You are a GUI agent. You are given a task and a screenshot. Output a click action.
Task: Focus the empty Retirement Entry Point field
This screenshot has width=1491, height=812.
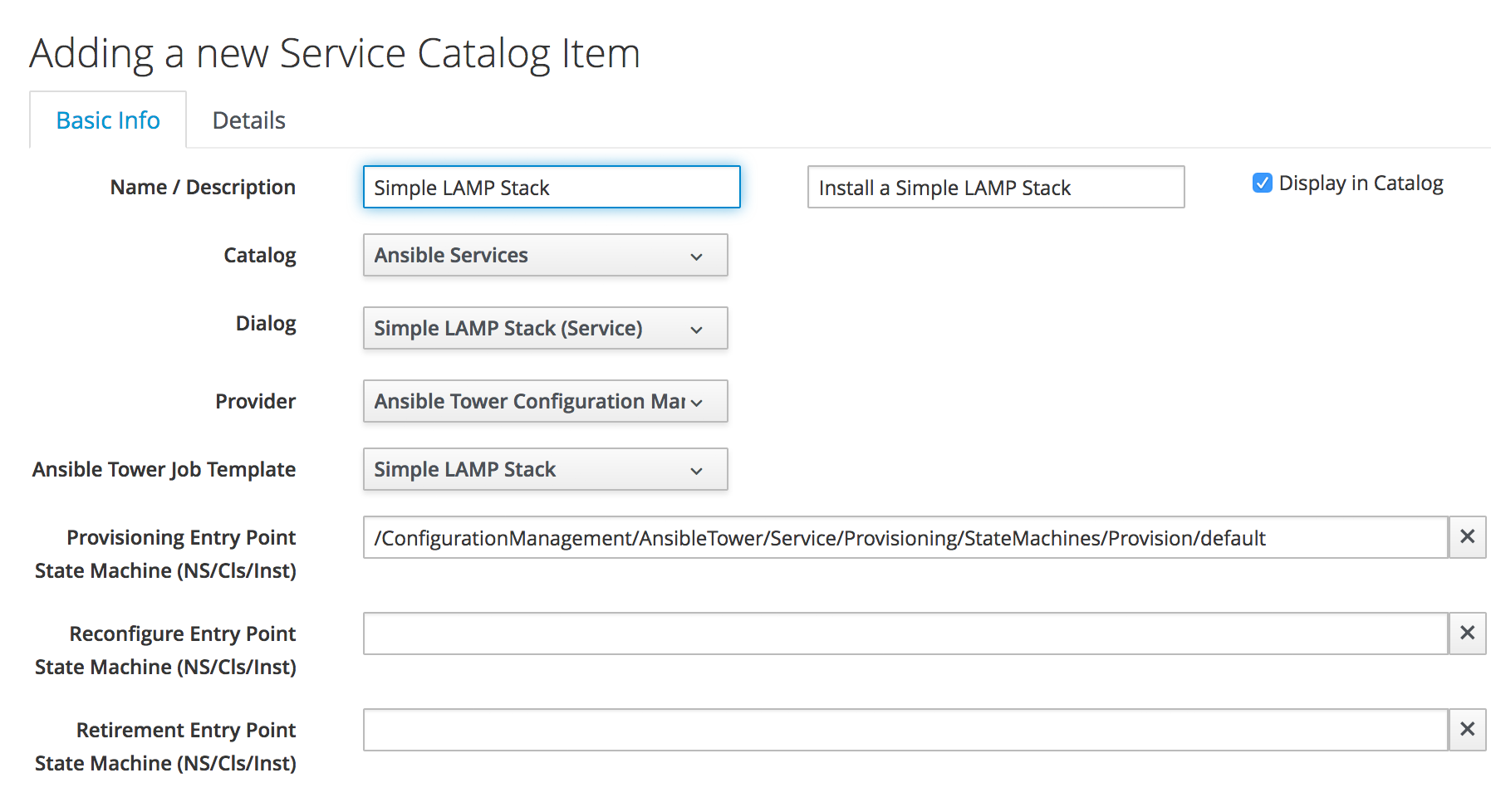click(905, 730)
